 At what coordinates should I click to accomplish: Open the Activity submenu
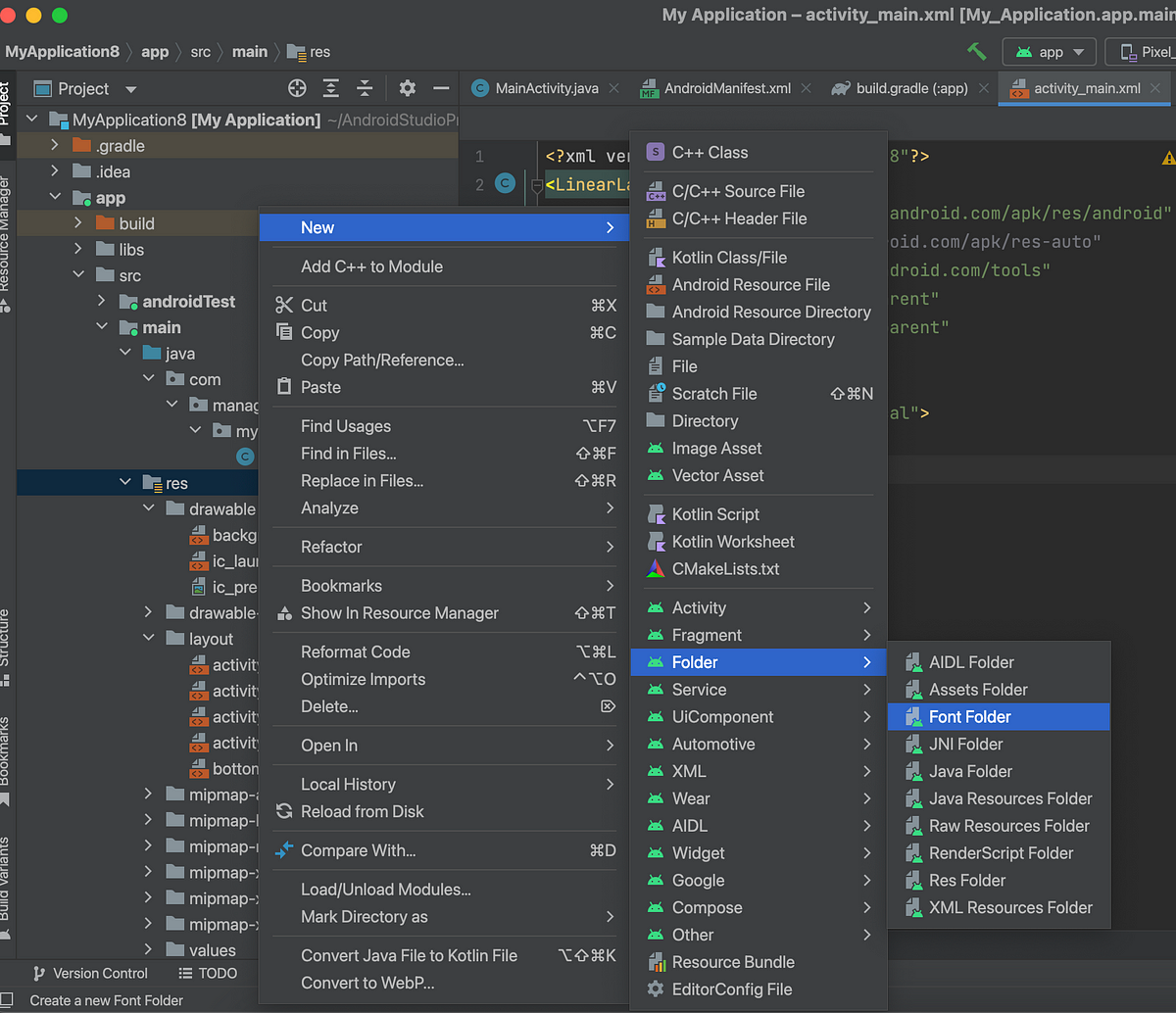758,608
